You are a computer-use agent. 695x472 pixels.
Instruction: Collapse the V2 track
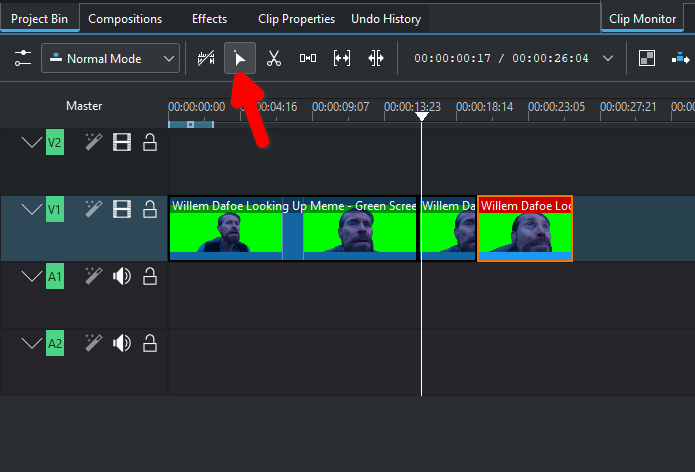click(x=31, y=143)
